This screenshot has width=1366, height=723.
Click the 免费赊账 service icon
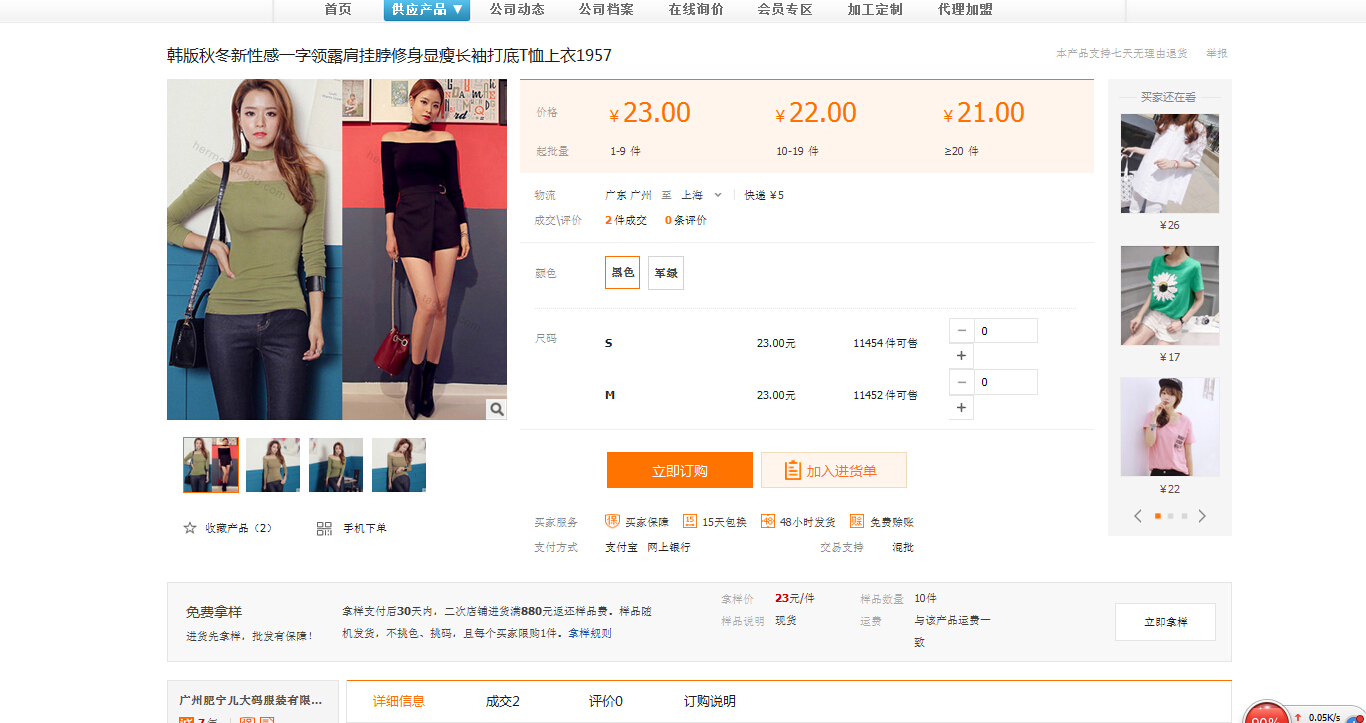click(857, 521)
